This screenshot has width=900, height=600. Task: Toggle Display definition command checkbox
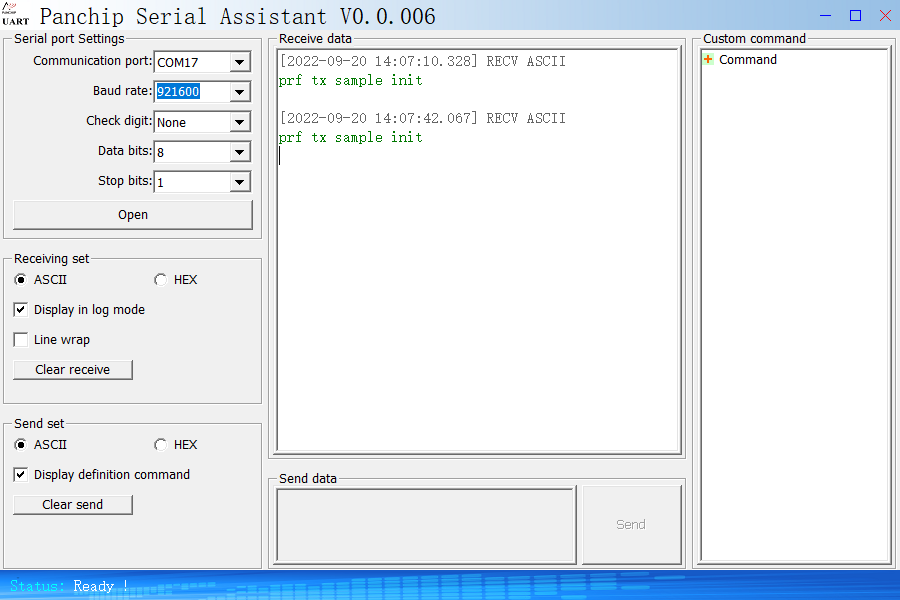tap(21, 475)
